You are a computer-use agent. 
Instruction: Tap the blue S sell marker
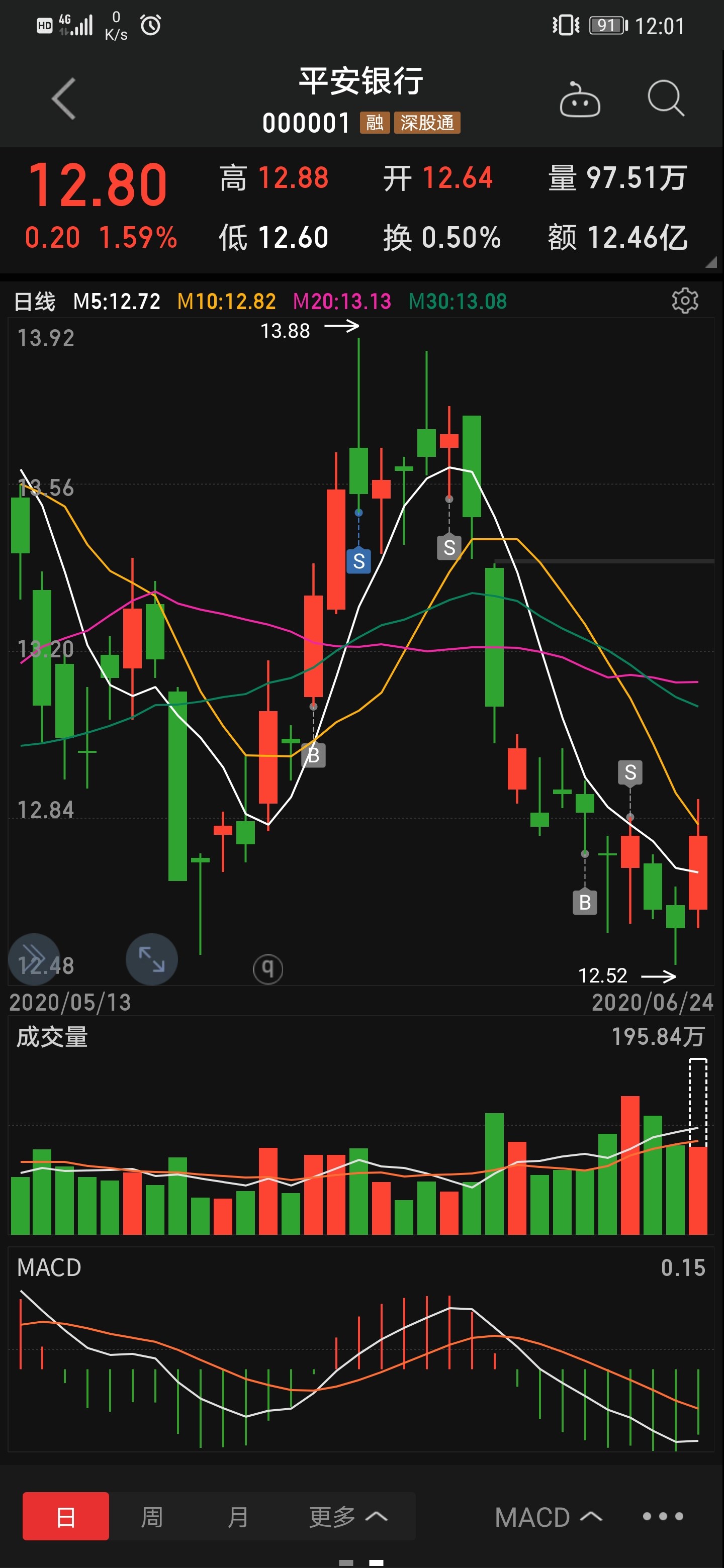[x=358, y=560]
